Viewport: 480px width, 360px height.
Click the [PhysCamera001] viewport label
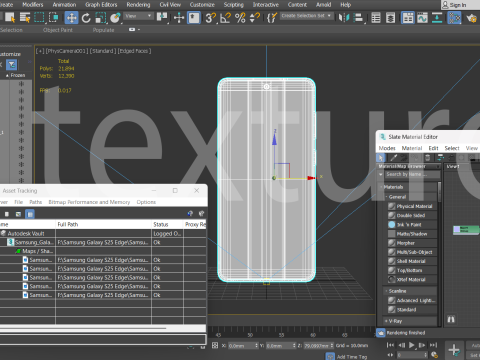(68, 51)
